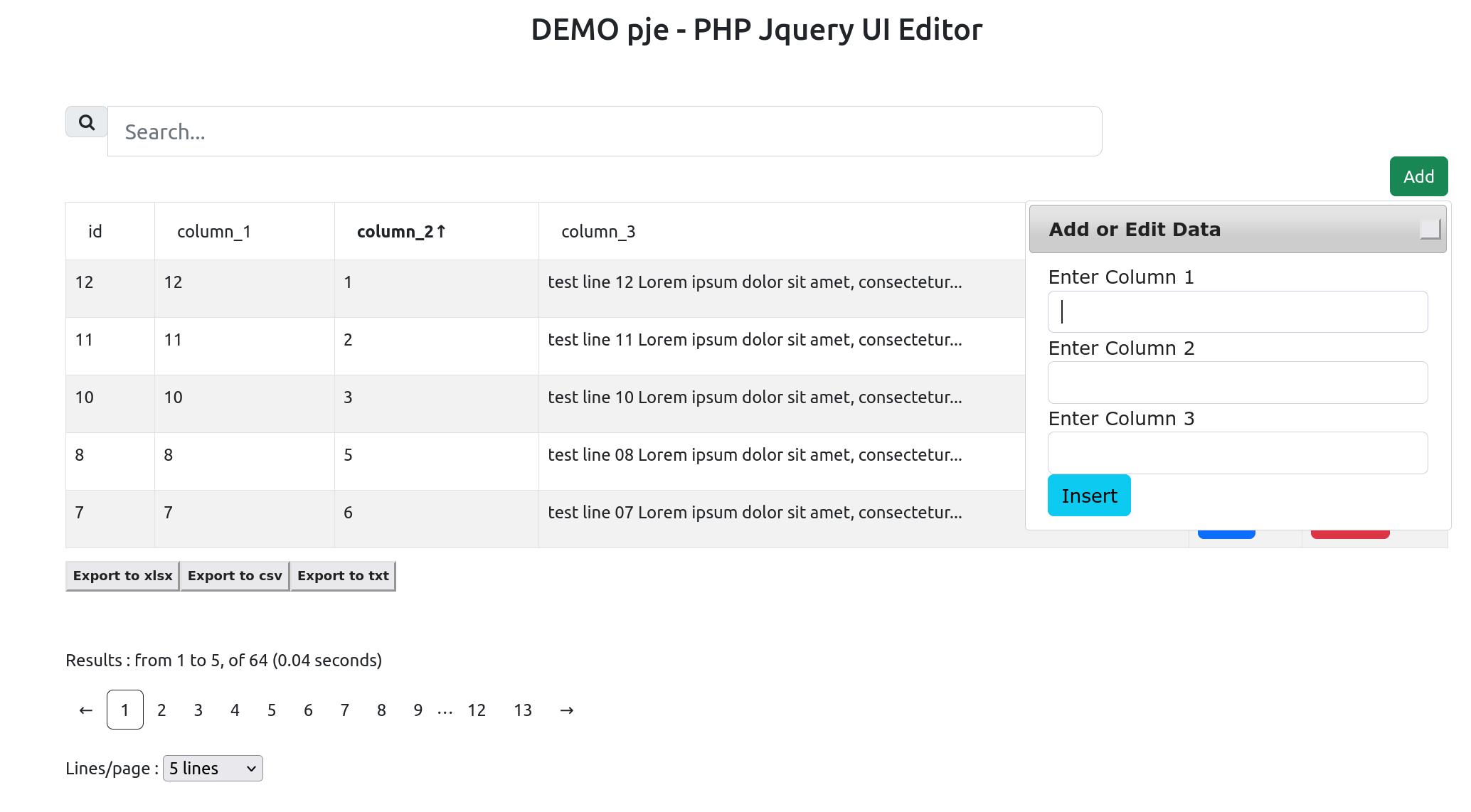1471x812 pixels.
Task: Jump to page 2 in pagination
Action: coord(161,710)
